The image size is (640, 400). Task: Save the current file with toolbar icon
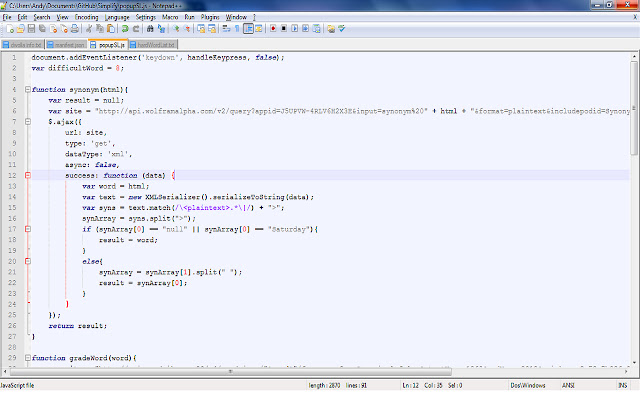click(31, 29)
